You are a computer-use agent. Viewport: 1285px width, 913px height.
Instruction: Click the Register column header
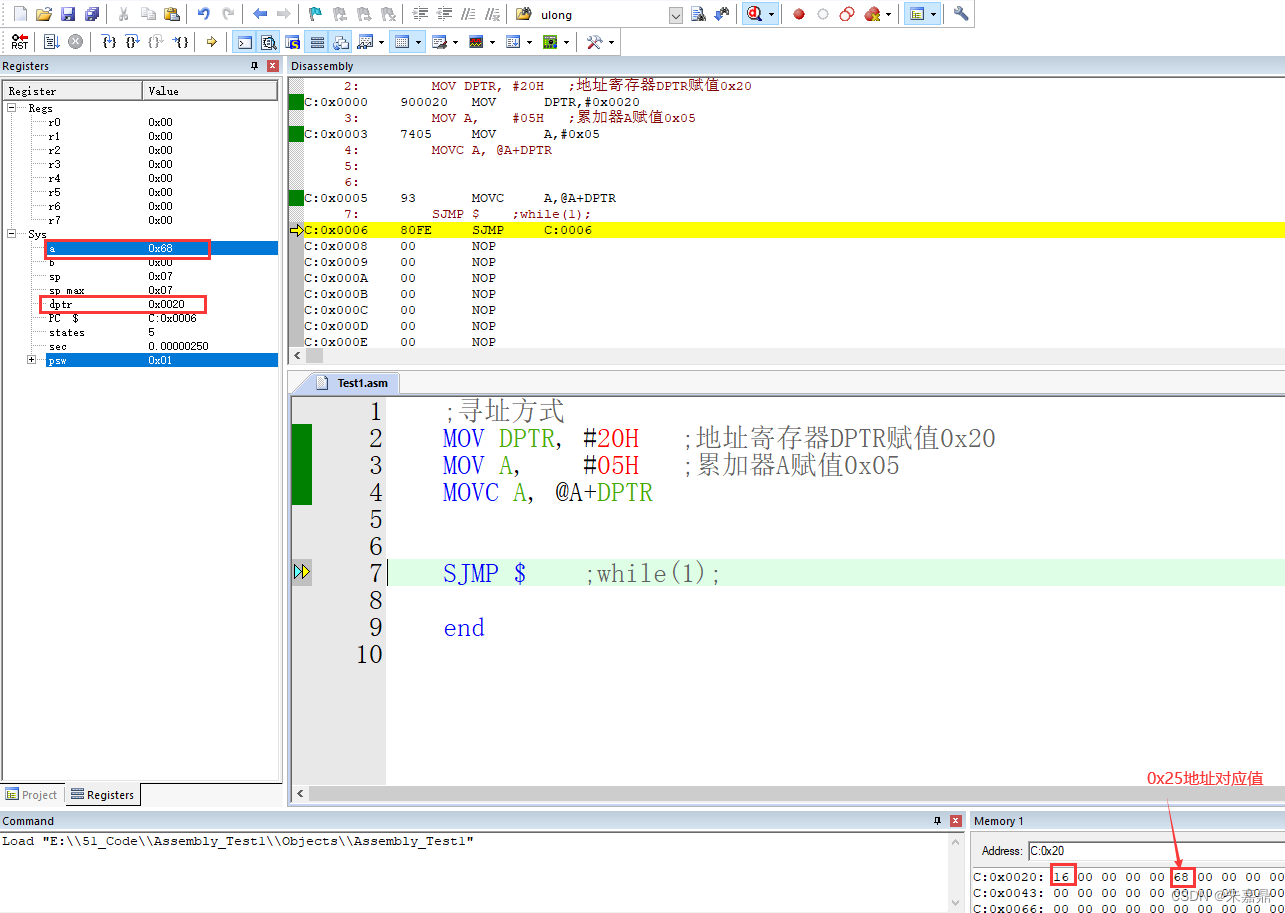pos(73,91)
